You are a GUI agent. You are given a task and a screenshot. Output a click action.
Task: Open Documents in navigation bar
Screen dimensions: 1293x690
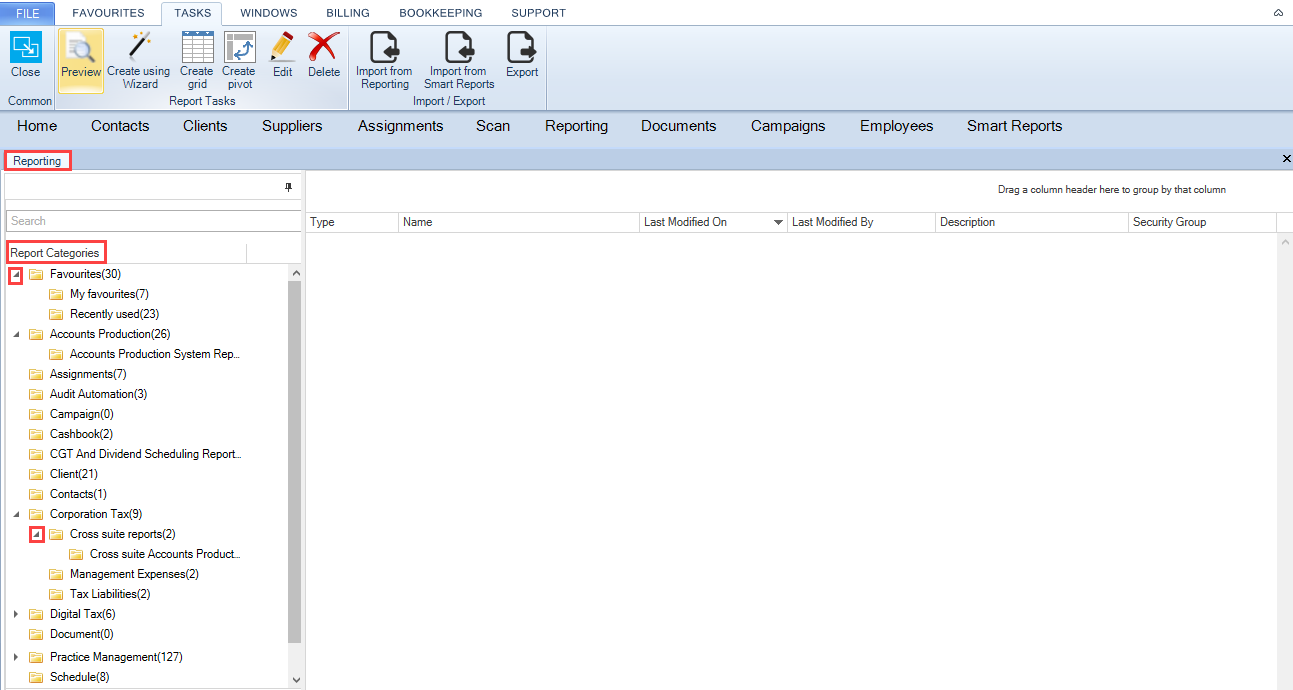click(679, 126)
